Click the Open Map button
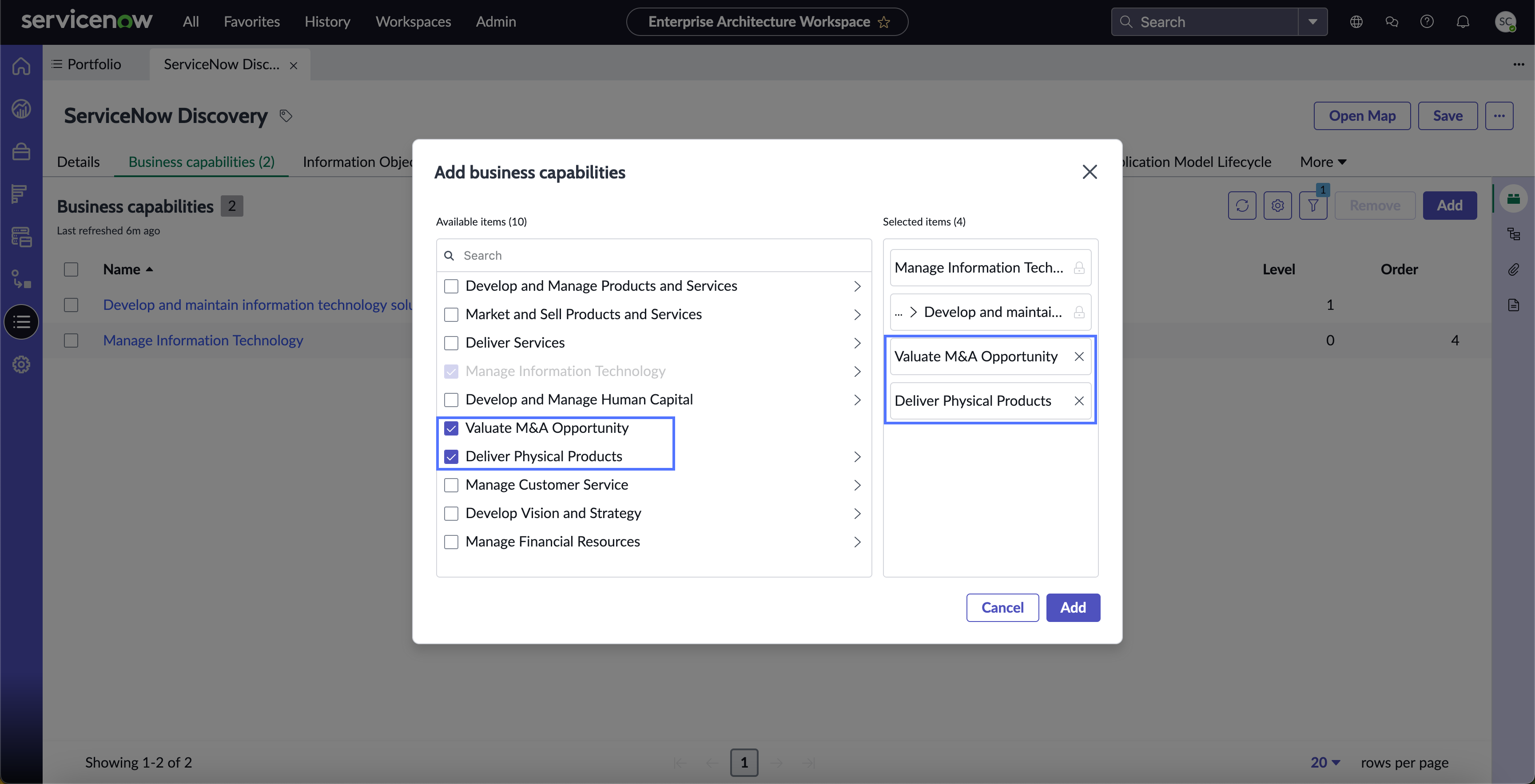The image size is (1535, 784). coord(1362,115)
